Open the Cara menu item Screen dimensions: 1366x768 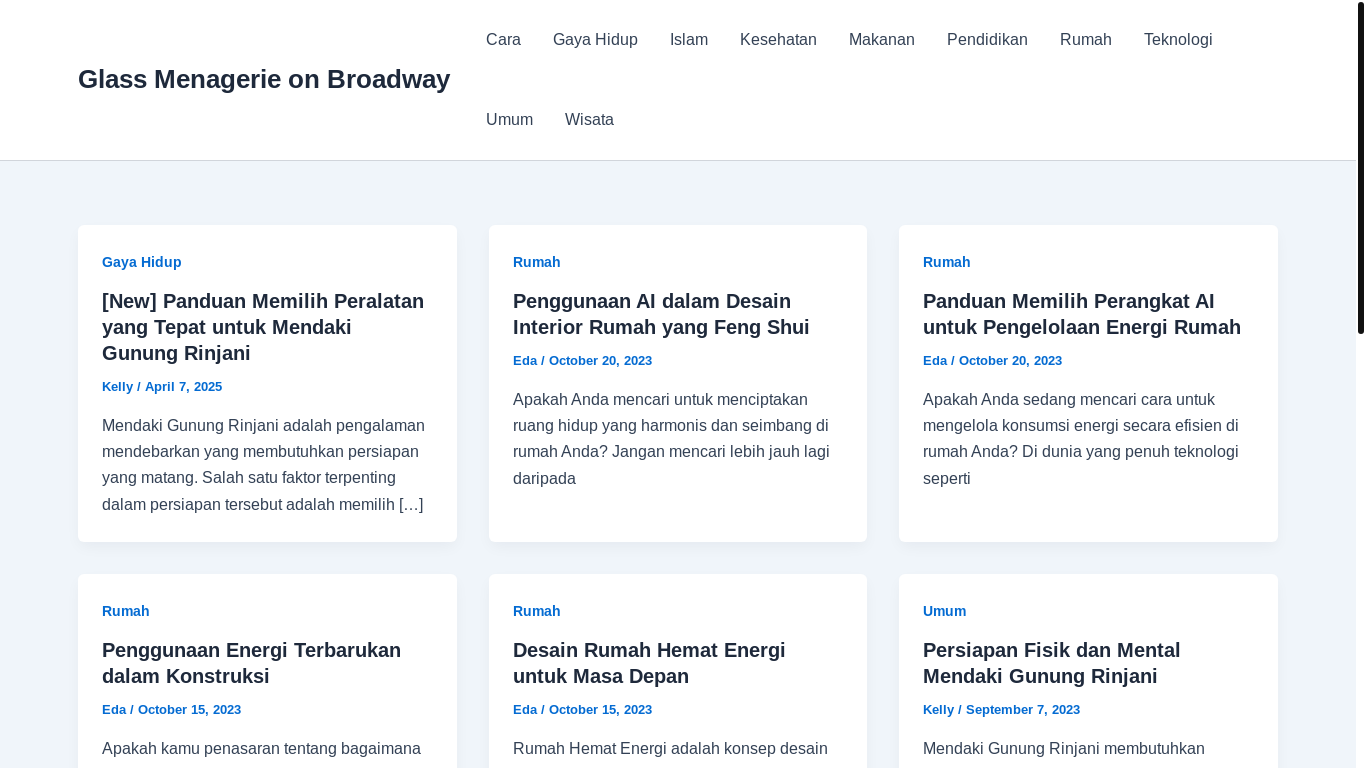503,40
